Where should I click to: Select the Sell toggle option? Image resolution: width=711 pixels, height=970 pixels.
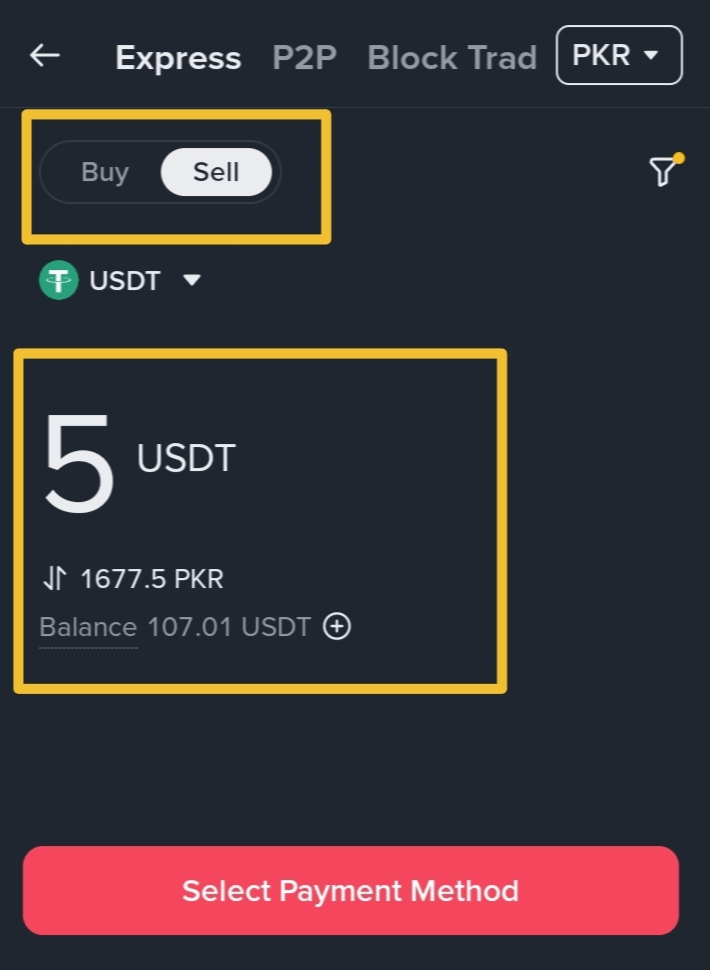216,172
